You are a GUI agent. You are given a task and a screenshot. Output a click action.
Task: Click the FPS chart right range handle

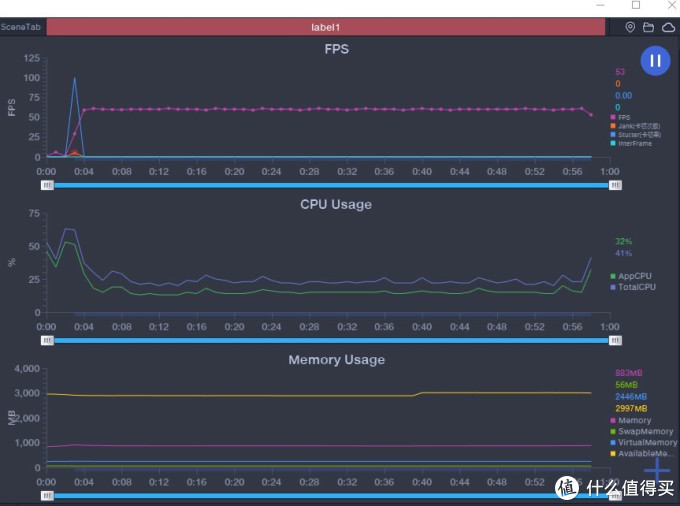tap(615, 185)
